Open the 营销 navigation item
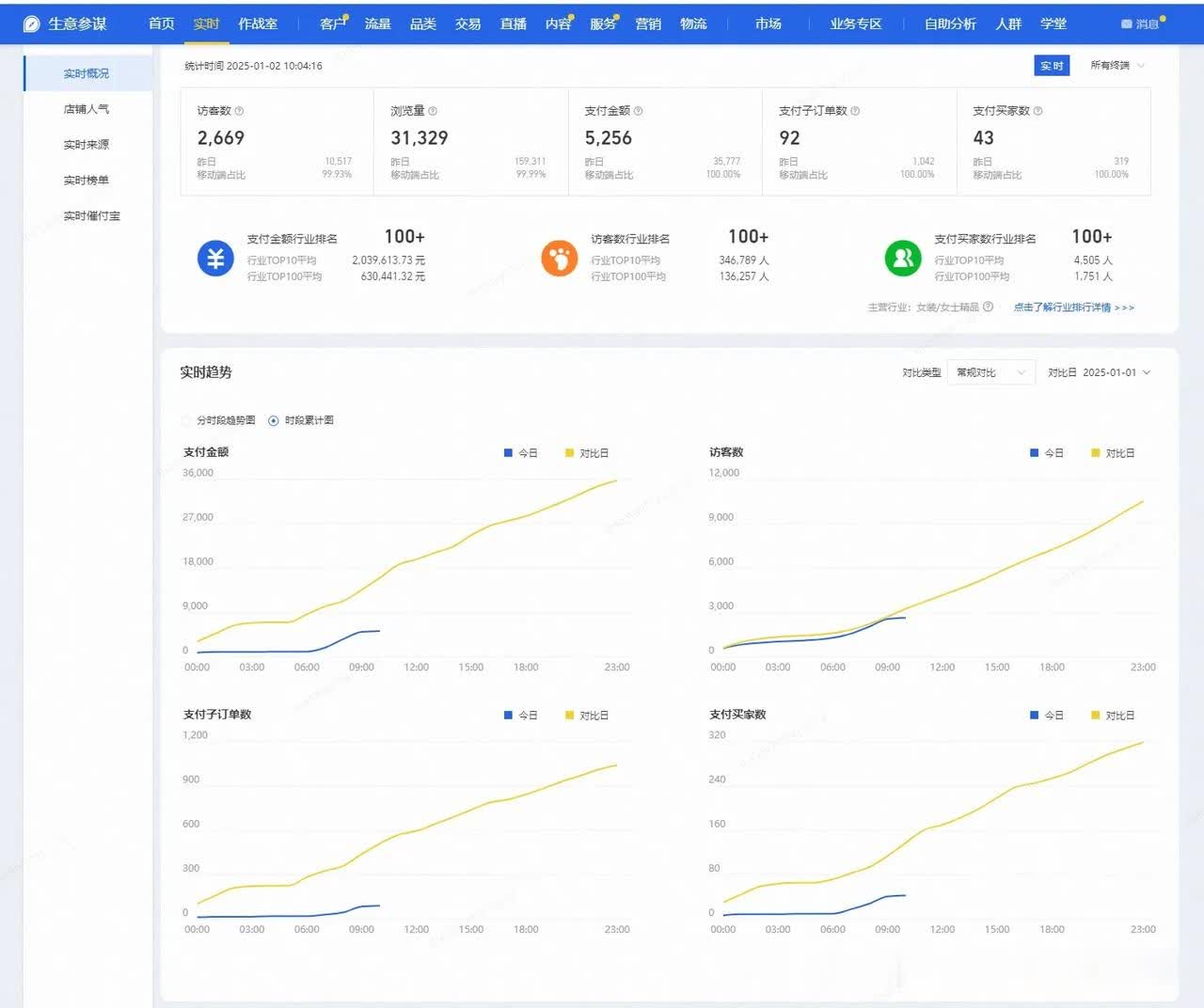1204x1008 pixels. (x=648, y=24)
